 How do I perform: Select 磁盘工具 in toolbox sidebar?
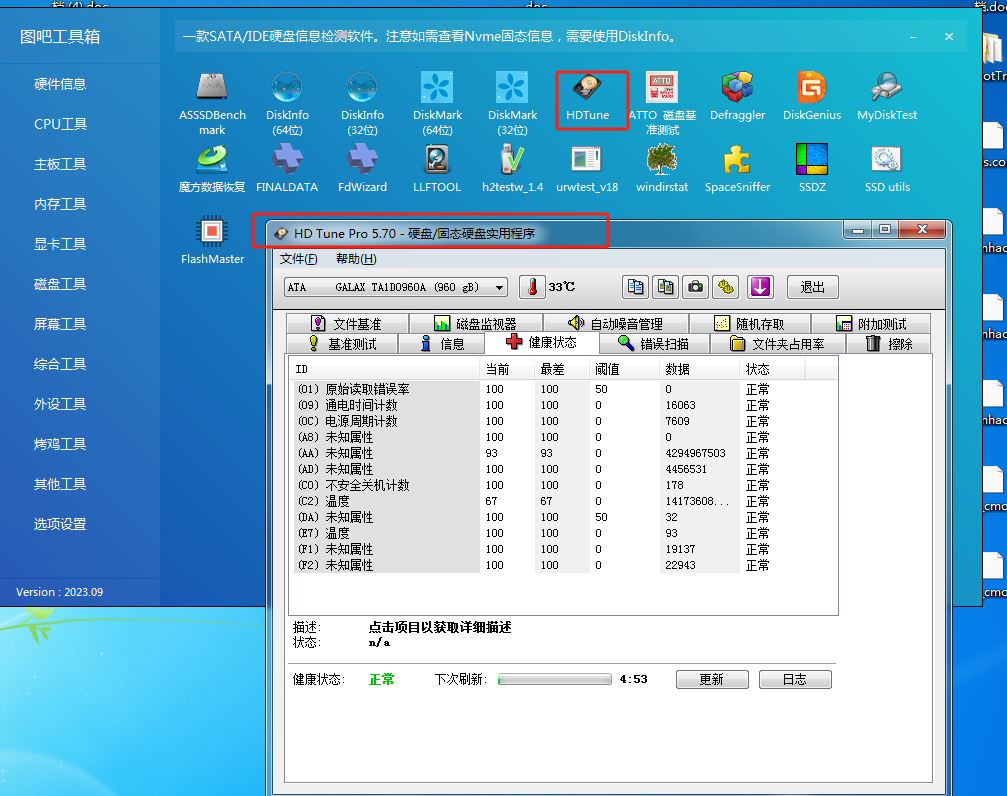[x=60, y=284]
